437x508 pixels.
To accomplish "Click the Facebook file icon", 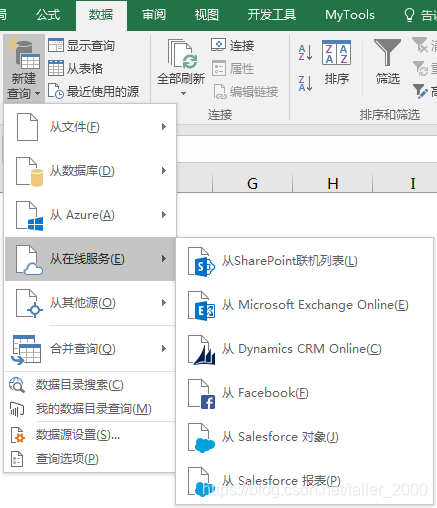I will [x=201, y=394].
